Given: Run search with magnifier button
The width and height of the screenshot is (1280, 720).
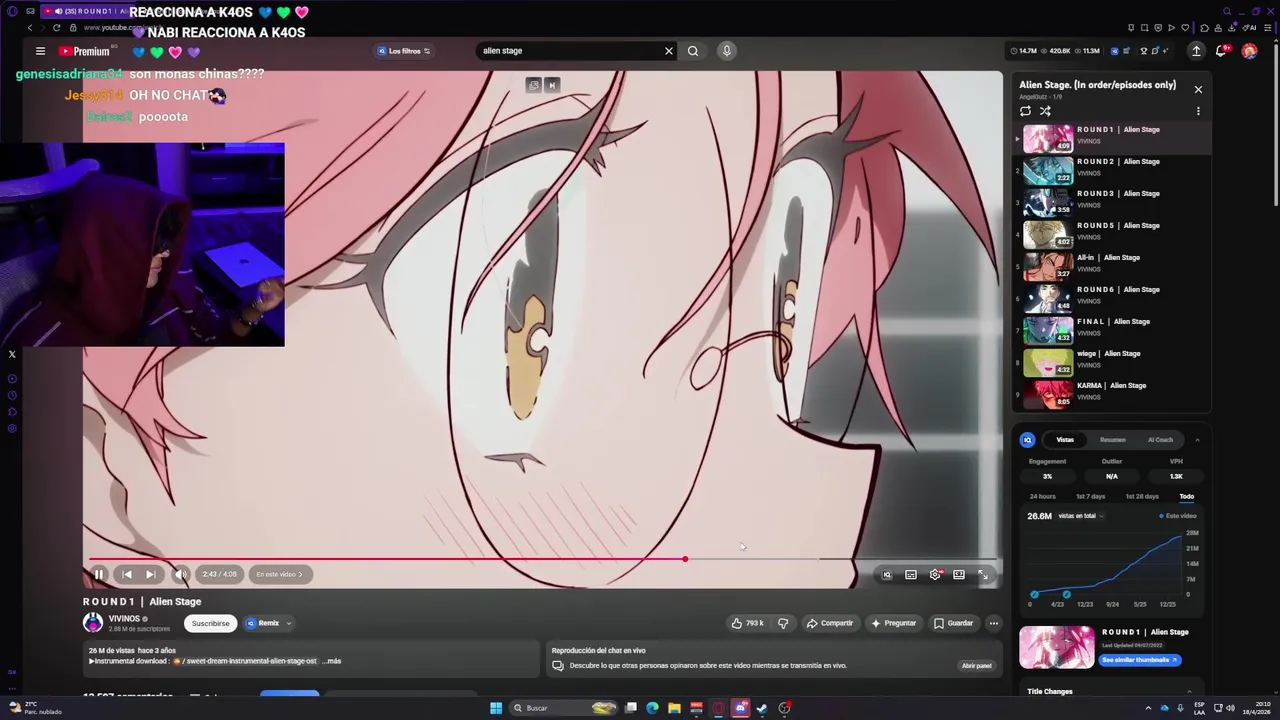Looking at the screenshot, I should (693, 51).
